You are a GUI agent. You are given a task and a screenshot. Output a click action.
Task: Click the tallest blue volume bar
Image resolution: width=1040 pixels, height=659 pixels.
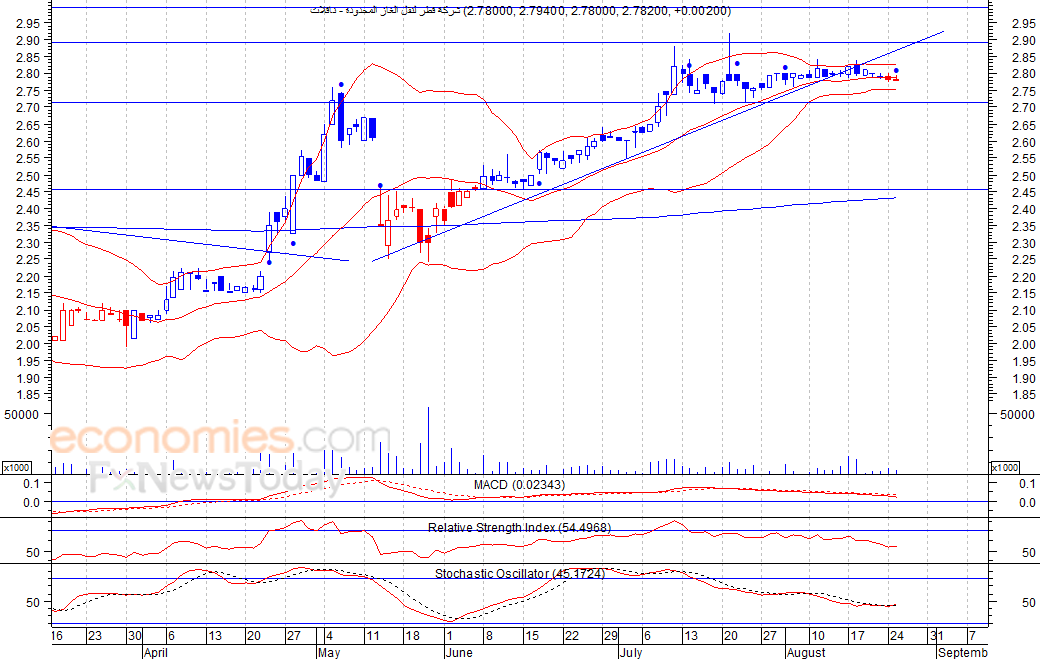428,440
